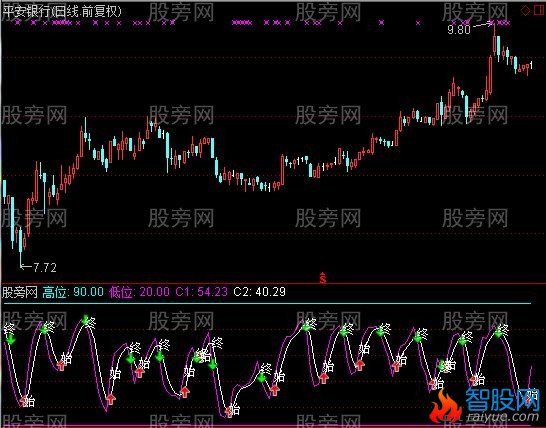Click the red S marker on the axis
The height and width of the screenshot is (428, 546).
(x=323, y=278)
